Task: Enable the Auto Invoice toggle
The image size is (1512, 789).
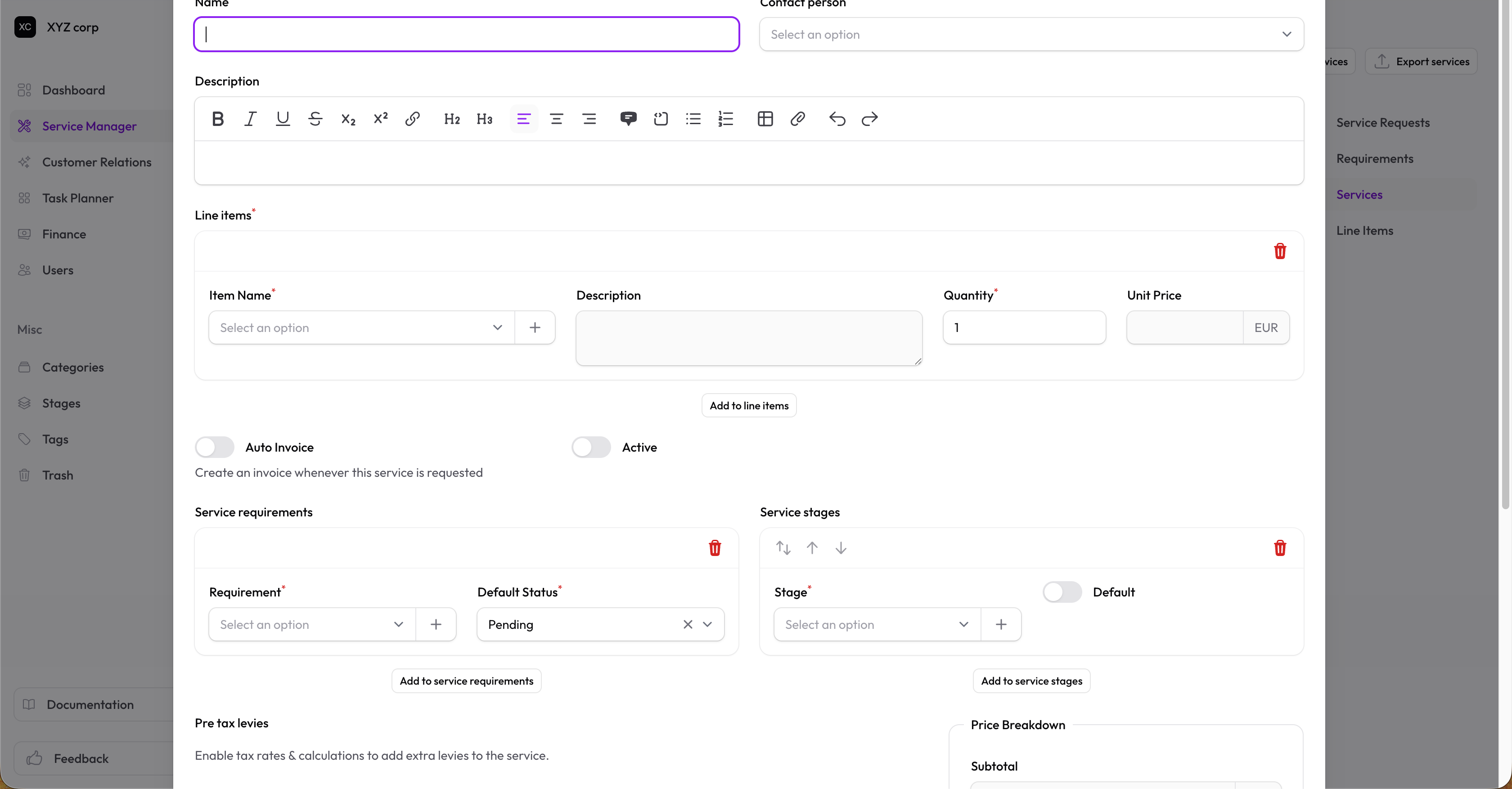Action: tap(215, 447)
